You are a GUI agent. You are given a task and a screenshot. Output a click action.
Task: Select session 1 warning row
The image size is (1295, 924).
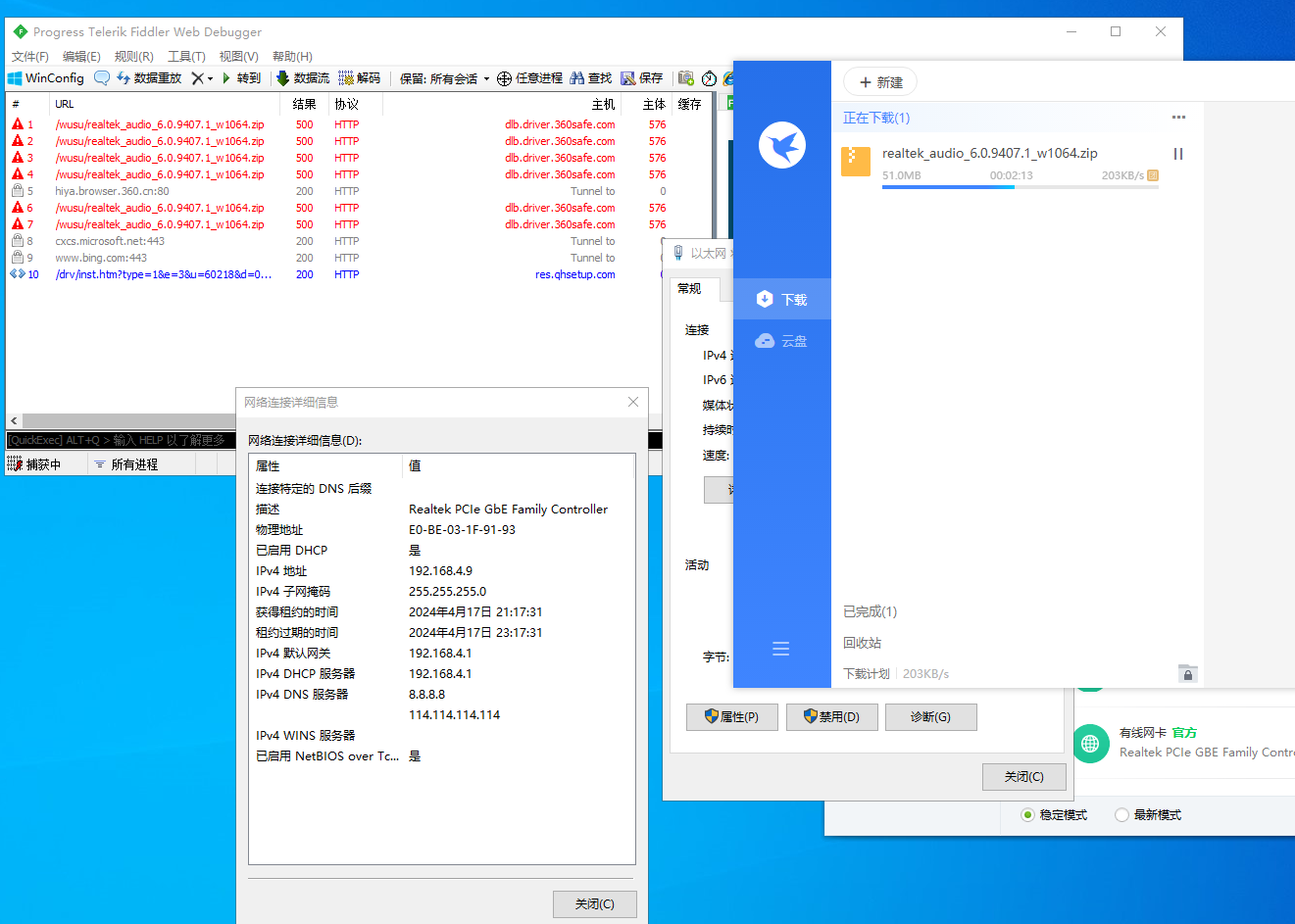coord(358,124)
